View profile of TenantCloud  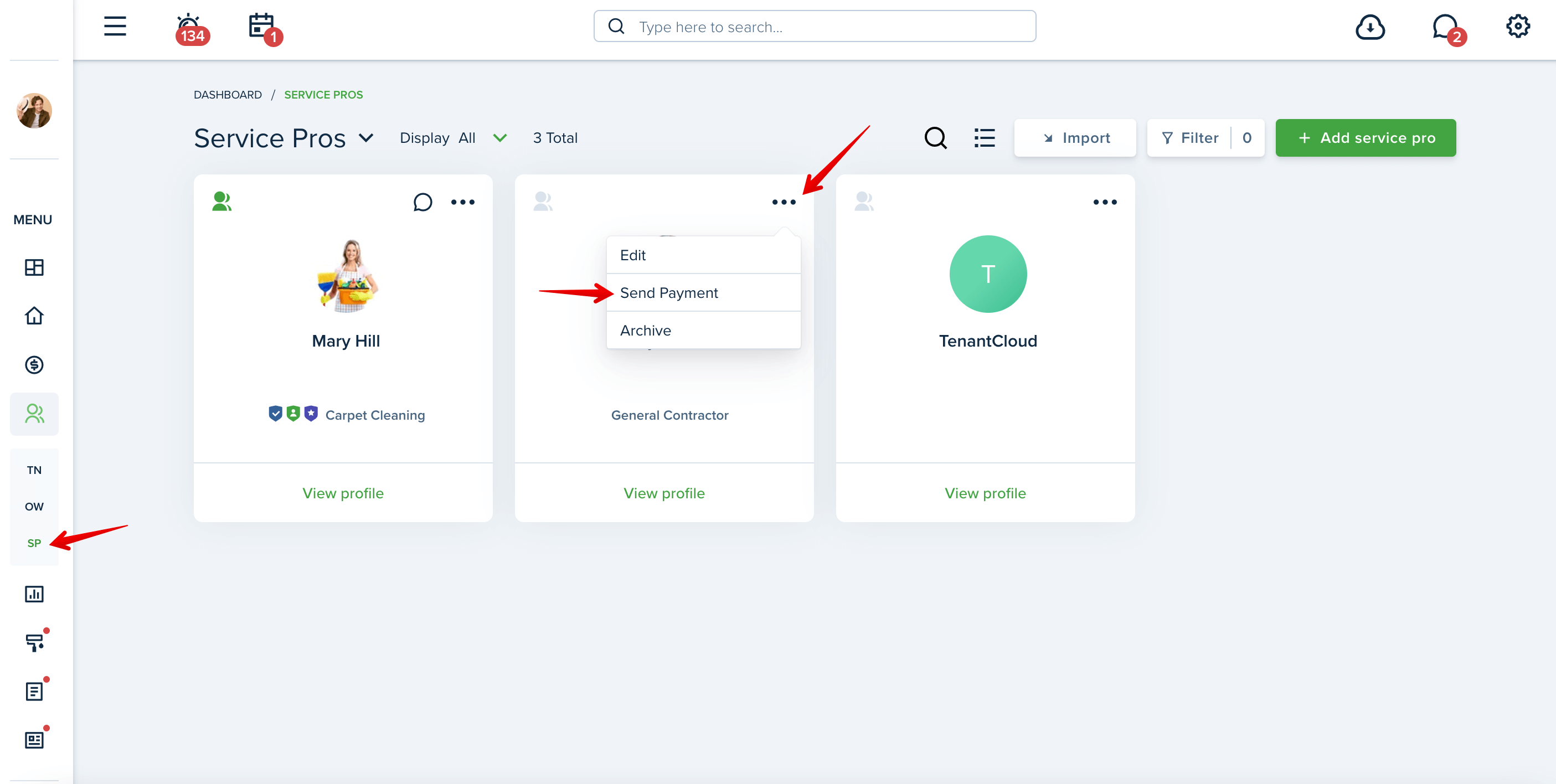click(985, 493)
